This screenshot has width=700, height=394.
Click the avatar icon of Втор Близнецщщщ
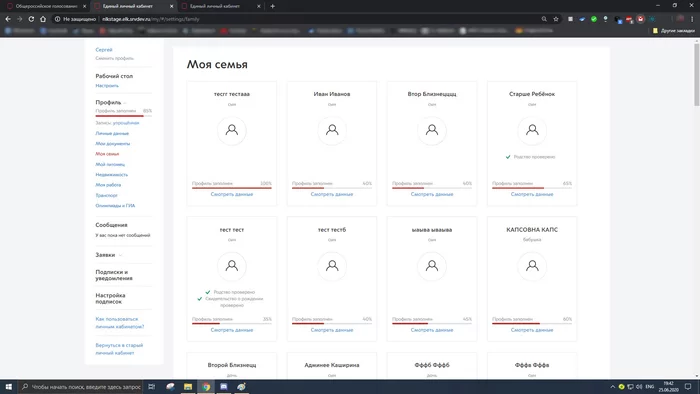[x=432, y=130]
